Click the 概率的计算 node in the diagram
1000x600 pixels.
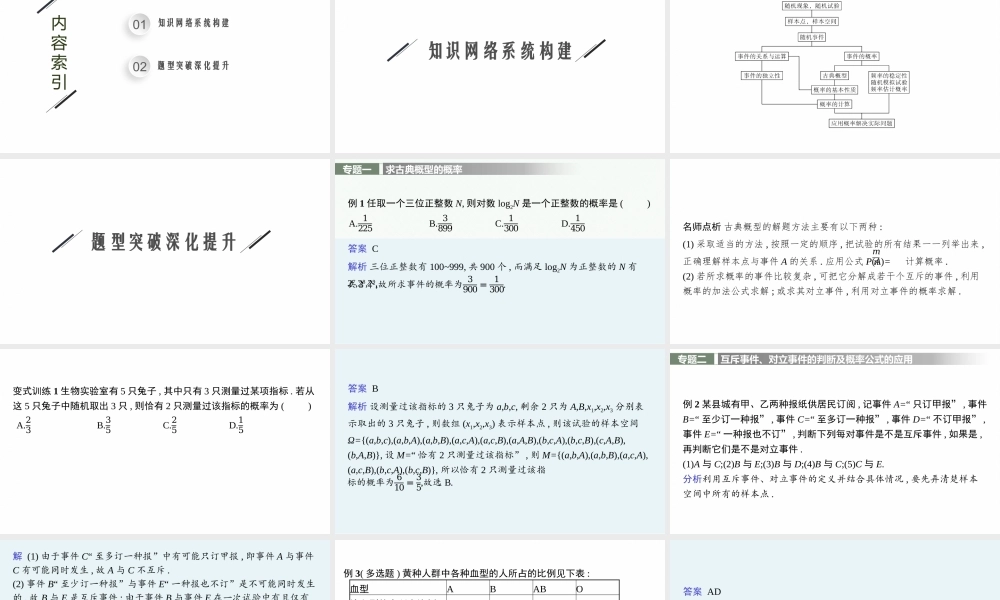point(835,104)
